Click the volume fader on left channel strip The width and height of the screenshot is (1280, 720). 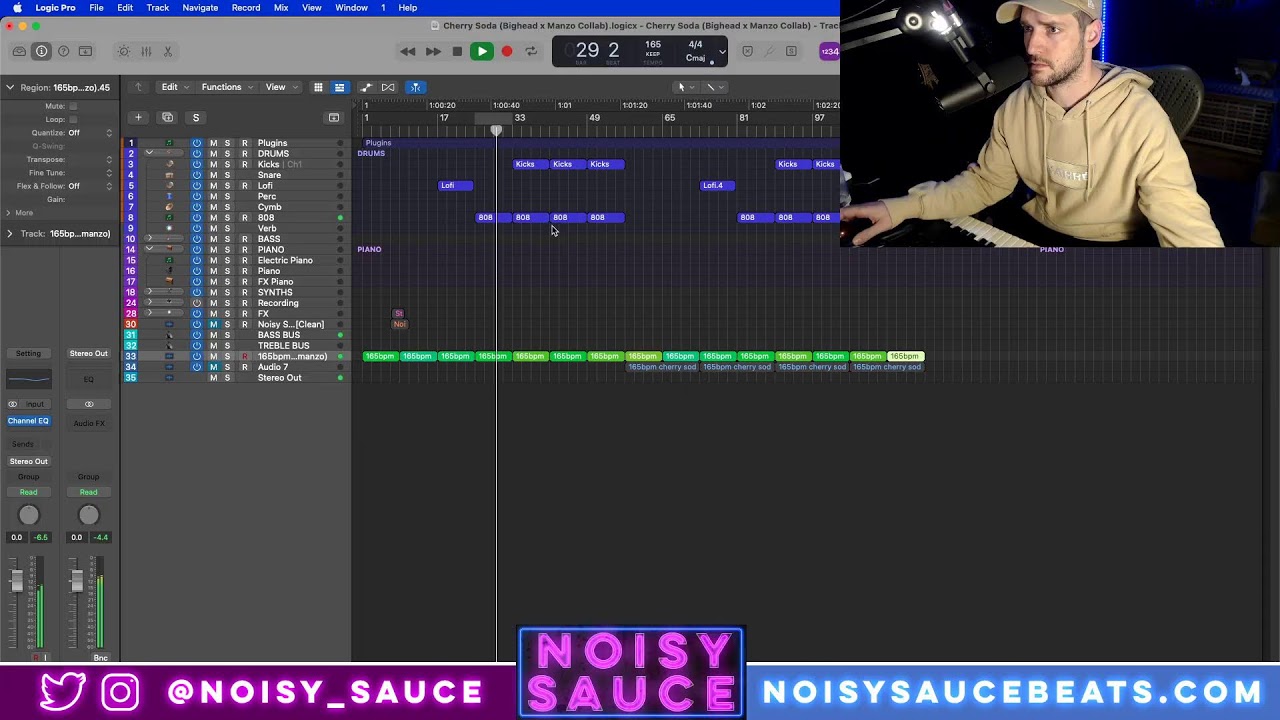point(17,580)
